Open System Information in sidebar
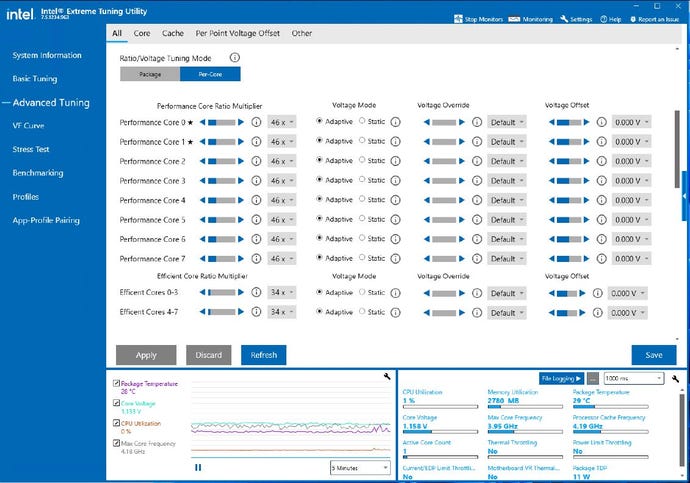 tap(47, 55)
